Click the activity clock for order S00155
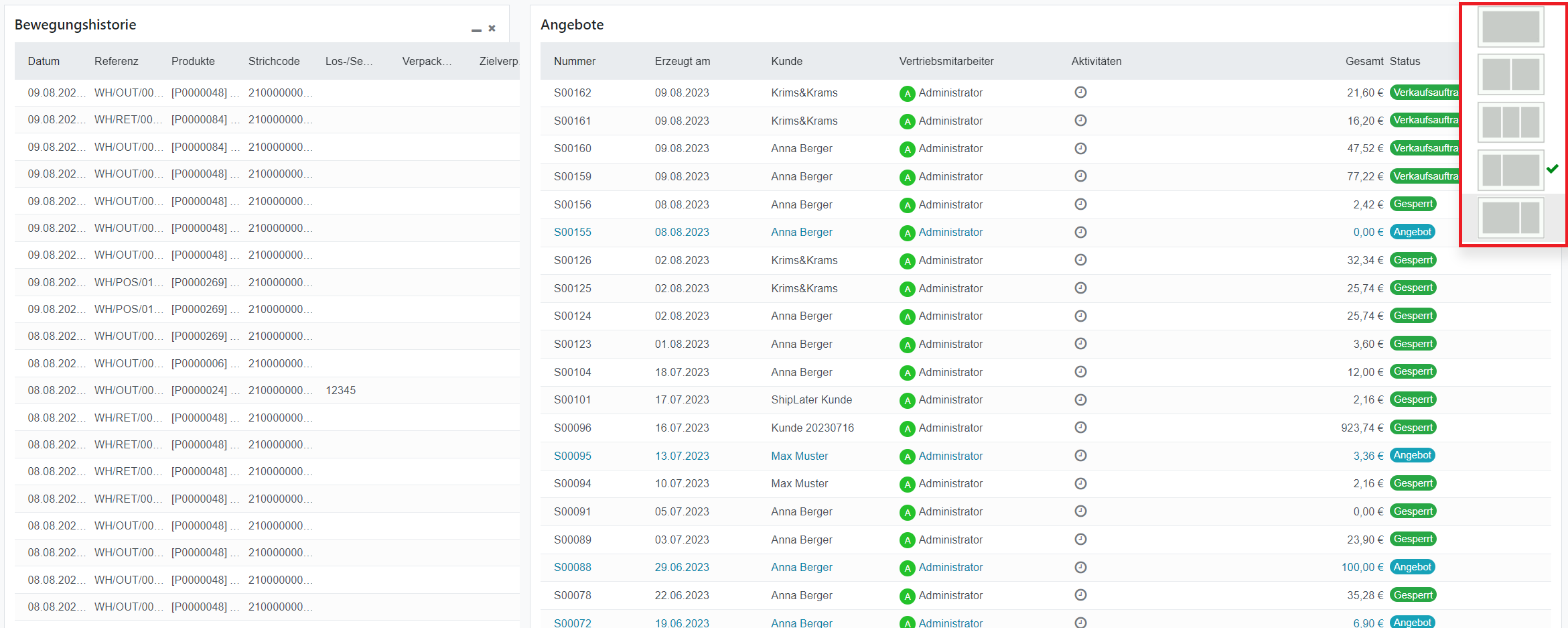 click(1080, 232)
